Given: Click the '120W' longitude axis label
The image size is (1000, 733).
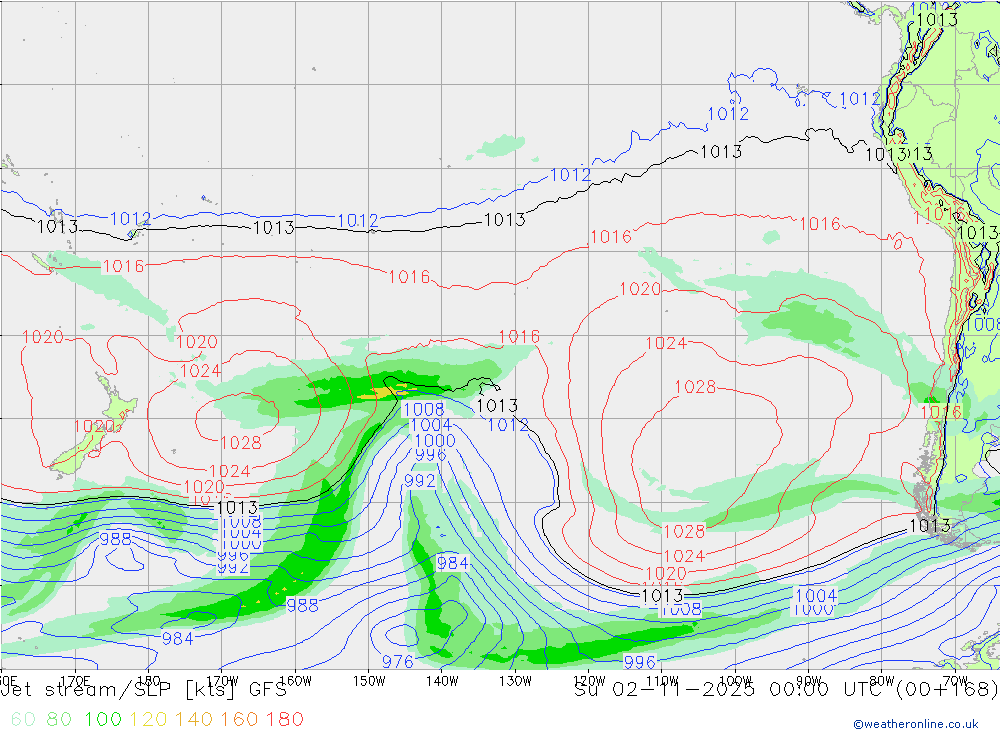Looking at the screenshot, I should point(589,681).
